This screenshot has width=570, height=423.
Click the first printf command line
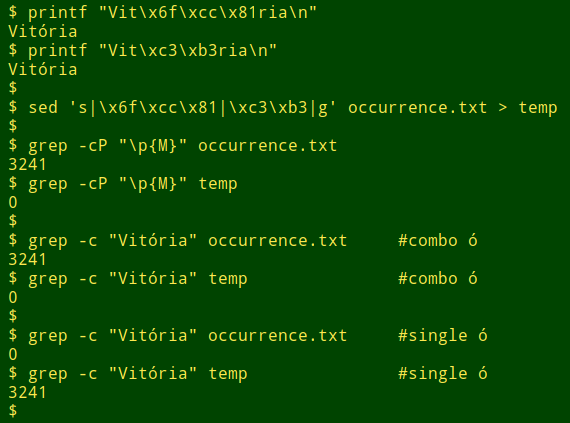[162, 12]
